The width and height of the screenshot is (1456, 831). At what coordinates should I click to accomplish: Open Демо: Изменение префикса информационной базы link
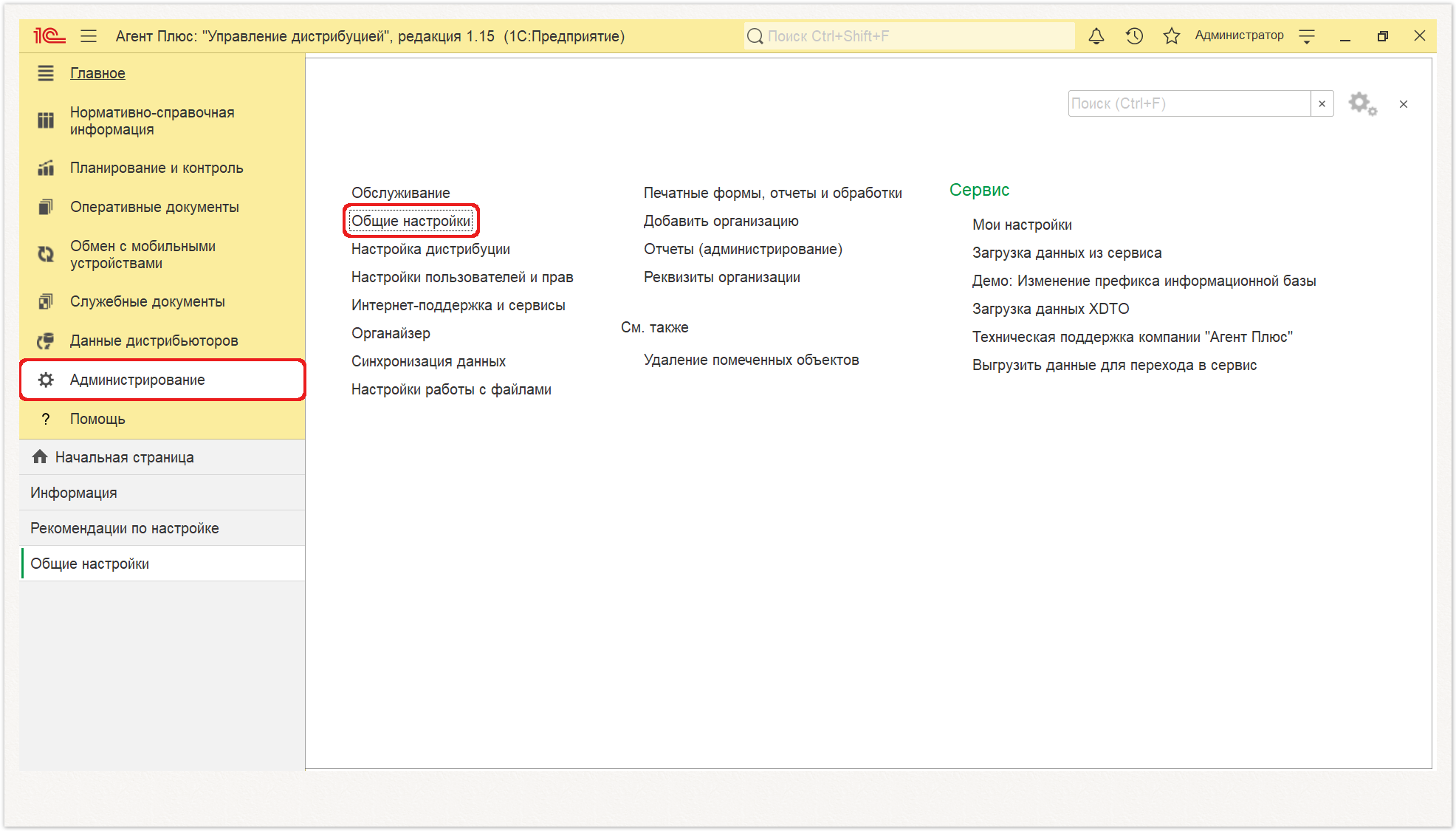[1144, 281]
